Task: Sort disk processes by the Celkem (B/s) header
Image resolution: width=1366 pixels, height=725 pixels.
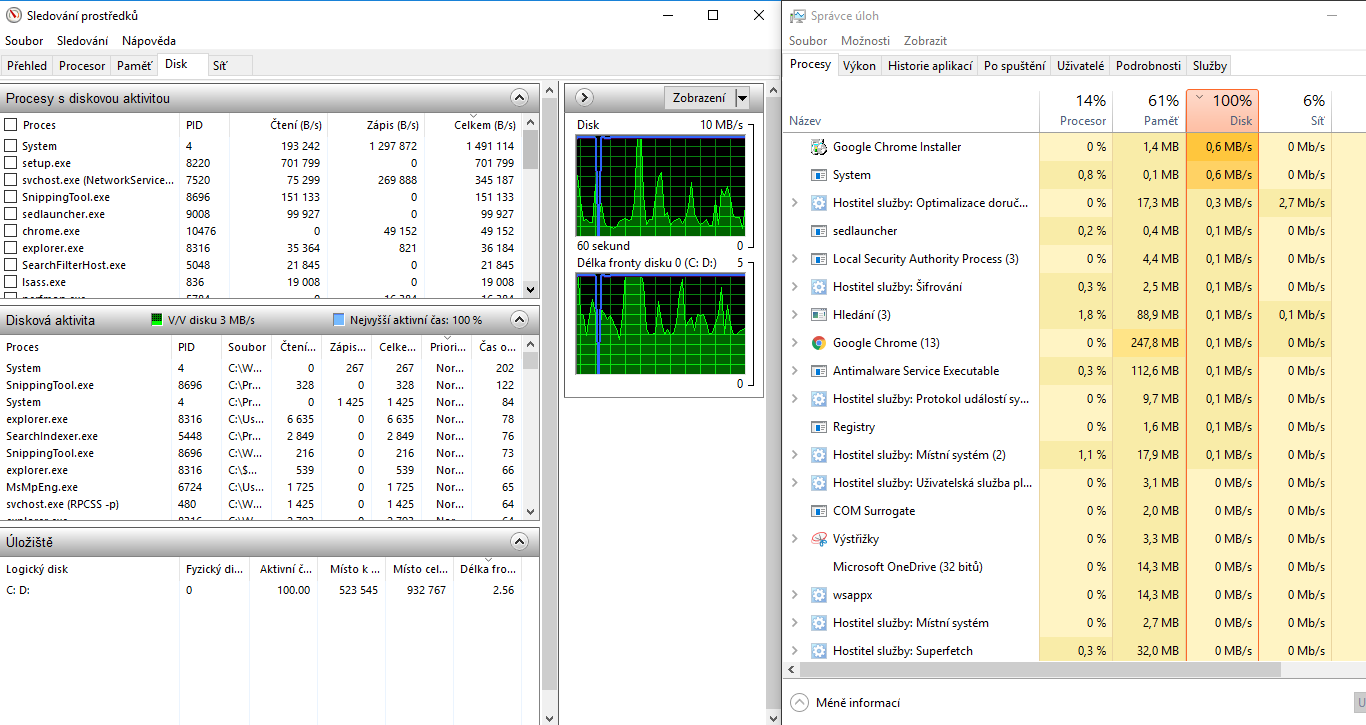Action: (x=472, y=125)
